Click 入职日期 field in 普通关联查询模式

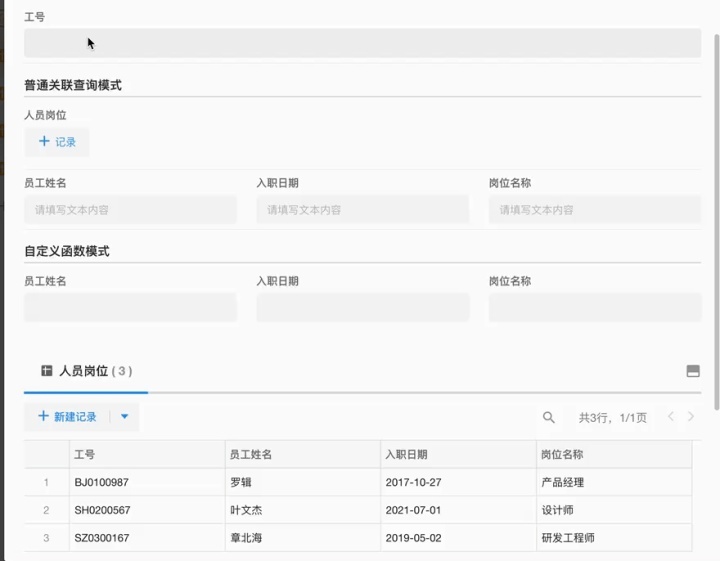362,210
